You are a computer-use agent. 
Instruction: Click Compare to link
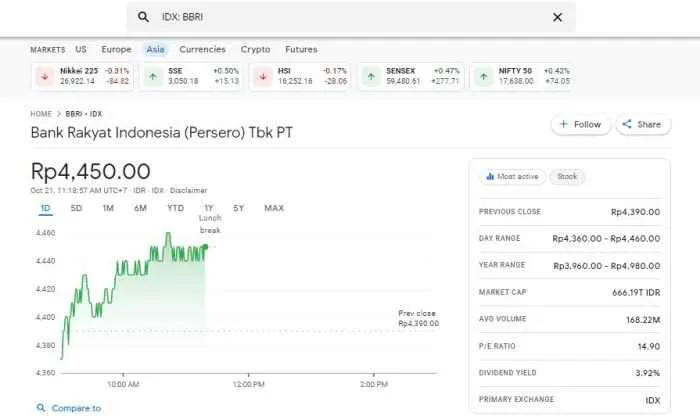point(76,408)
